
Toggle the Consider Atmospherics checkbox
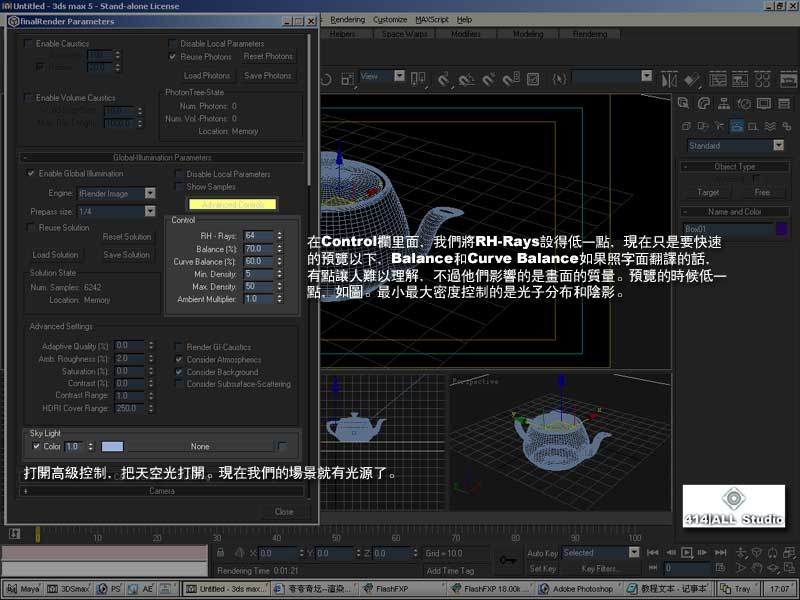tap(179, 360)
